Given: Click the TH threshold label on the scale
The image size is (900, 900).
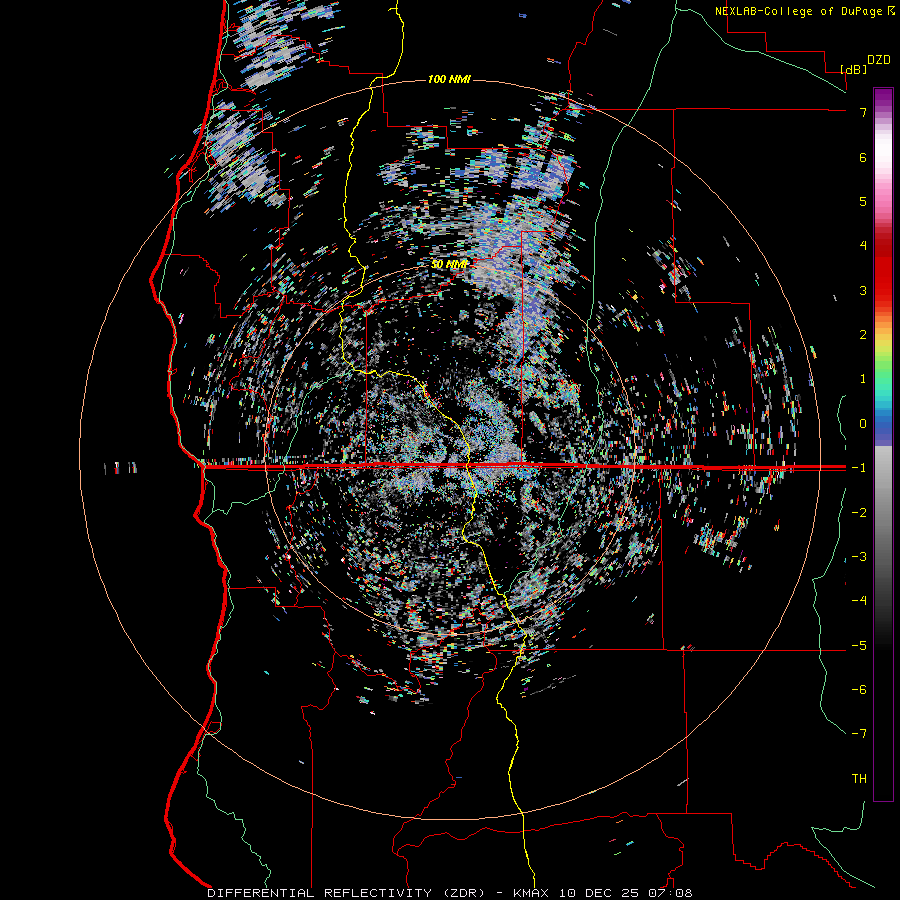Looking at the screenshot, I should click(859, 779).
